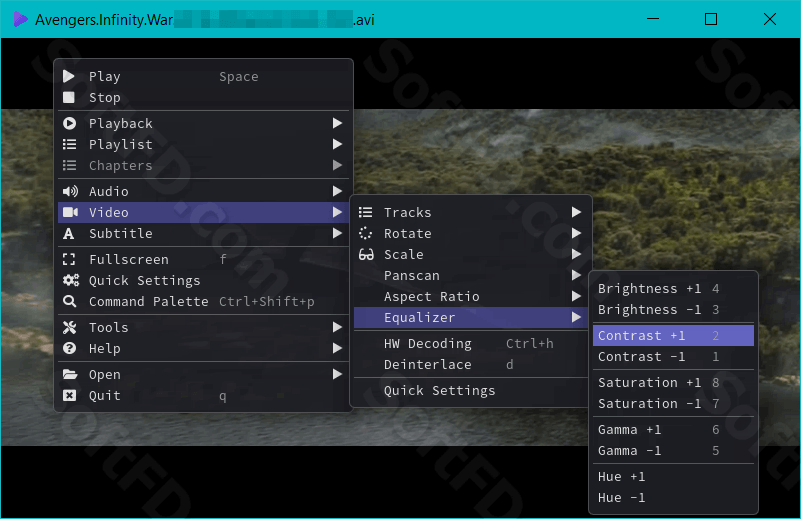Click the Ctrl+Shift+p shortcut text
801x519 pixels.
(267, 301)
